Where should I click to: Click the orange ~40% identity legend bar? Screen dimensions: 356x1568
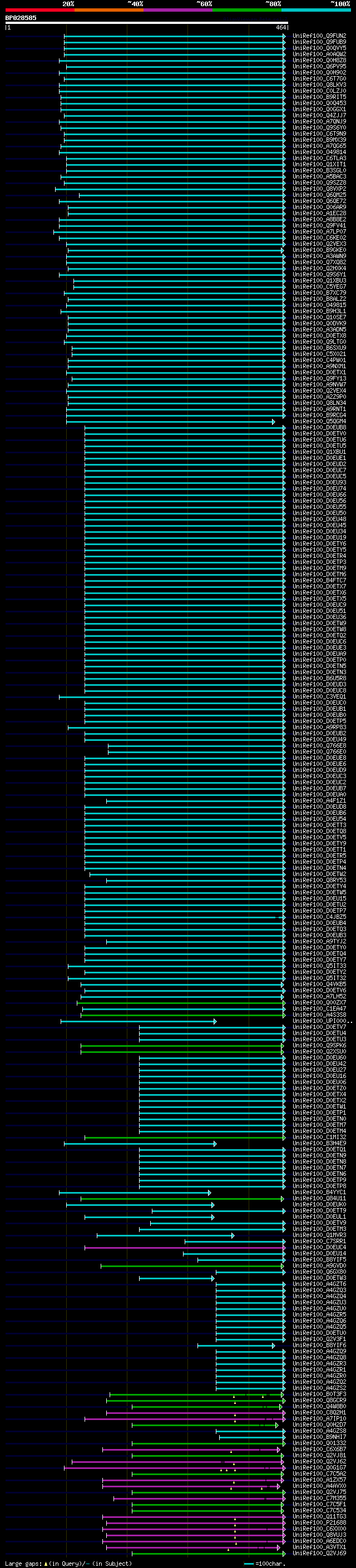click(109, 11)
